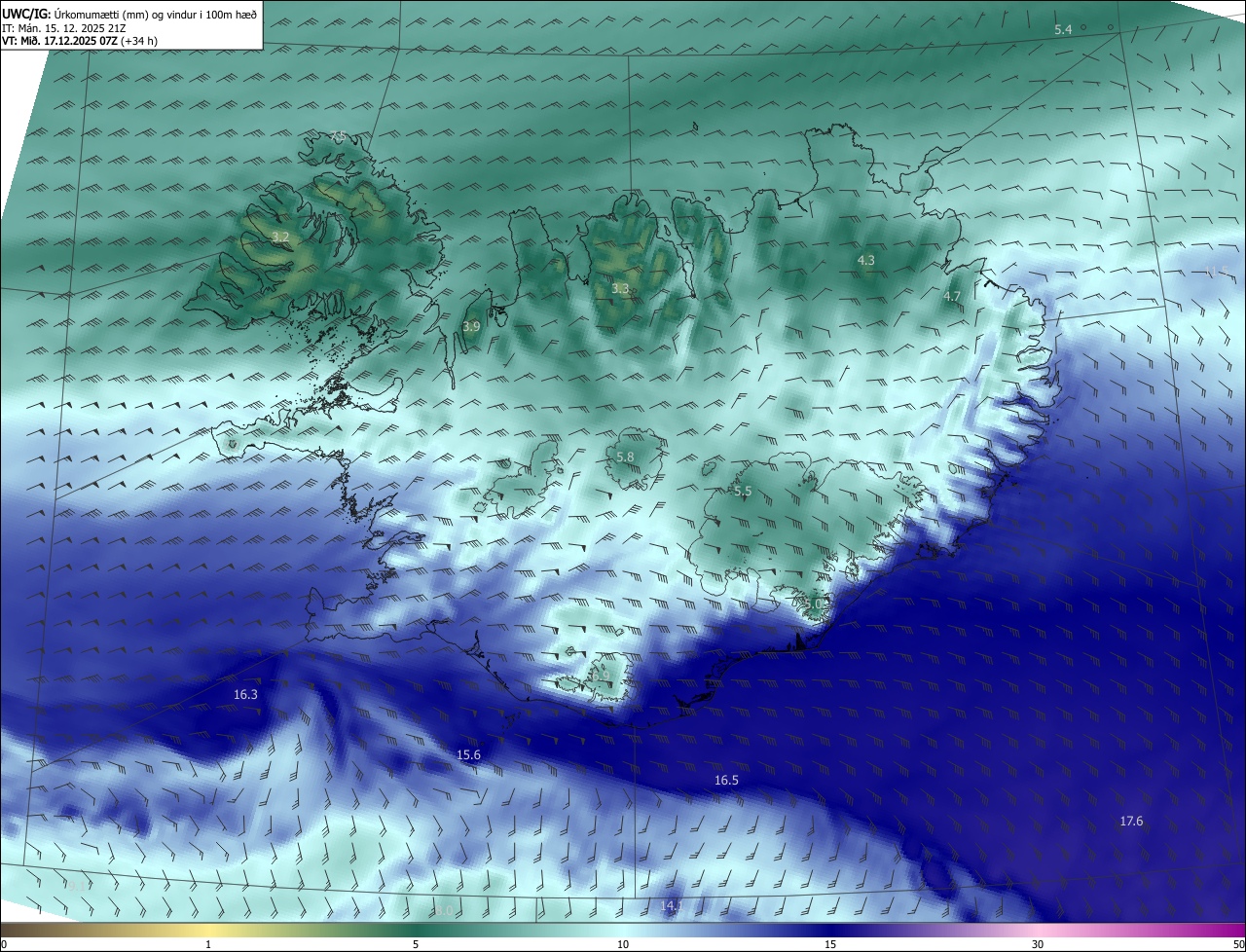Click the 14.1 value label near the color scale
The image size is (1246, 952).
(673, 906)
